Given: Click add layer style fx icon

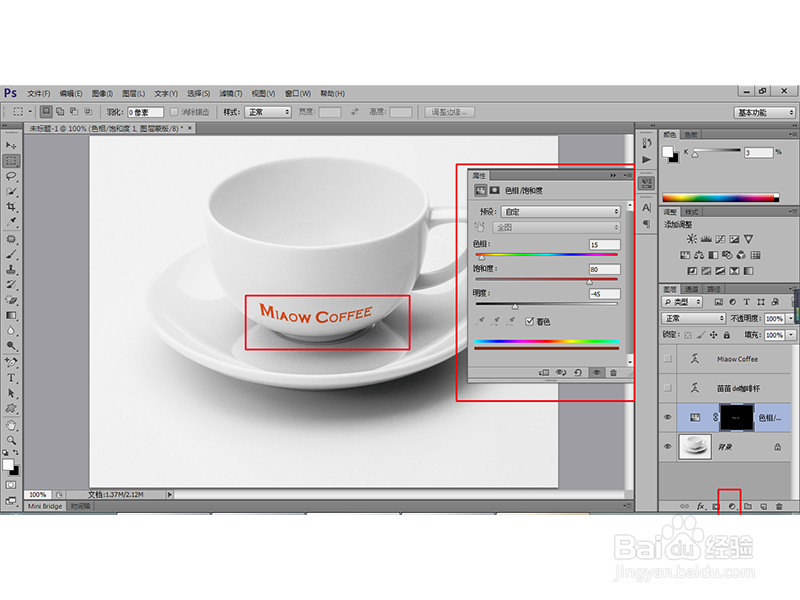Looking at the screenshot, I should pos(701,506).
